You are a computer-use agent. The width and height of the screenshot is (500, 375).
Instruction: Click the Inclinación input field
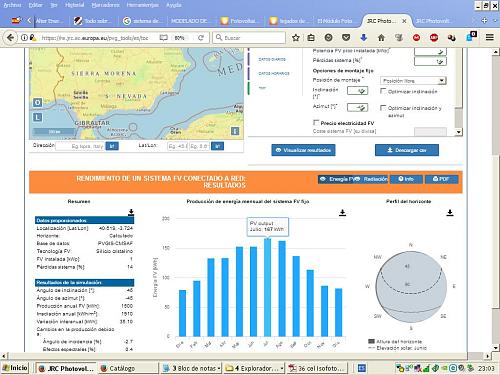pyautogui.click(x=357, y=91)
